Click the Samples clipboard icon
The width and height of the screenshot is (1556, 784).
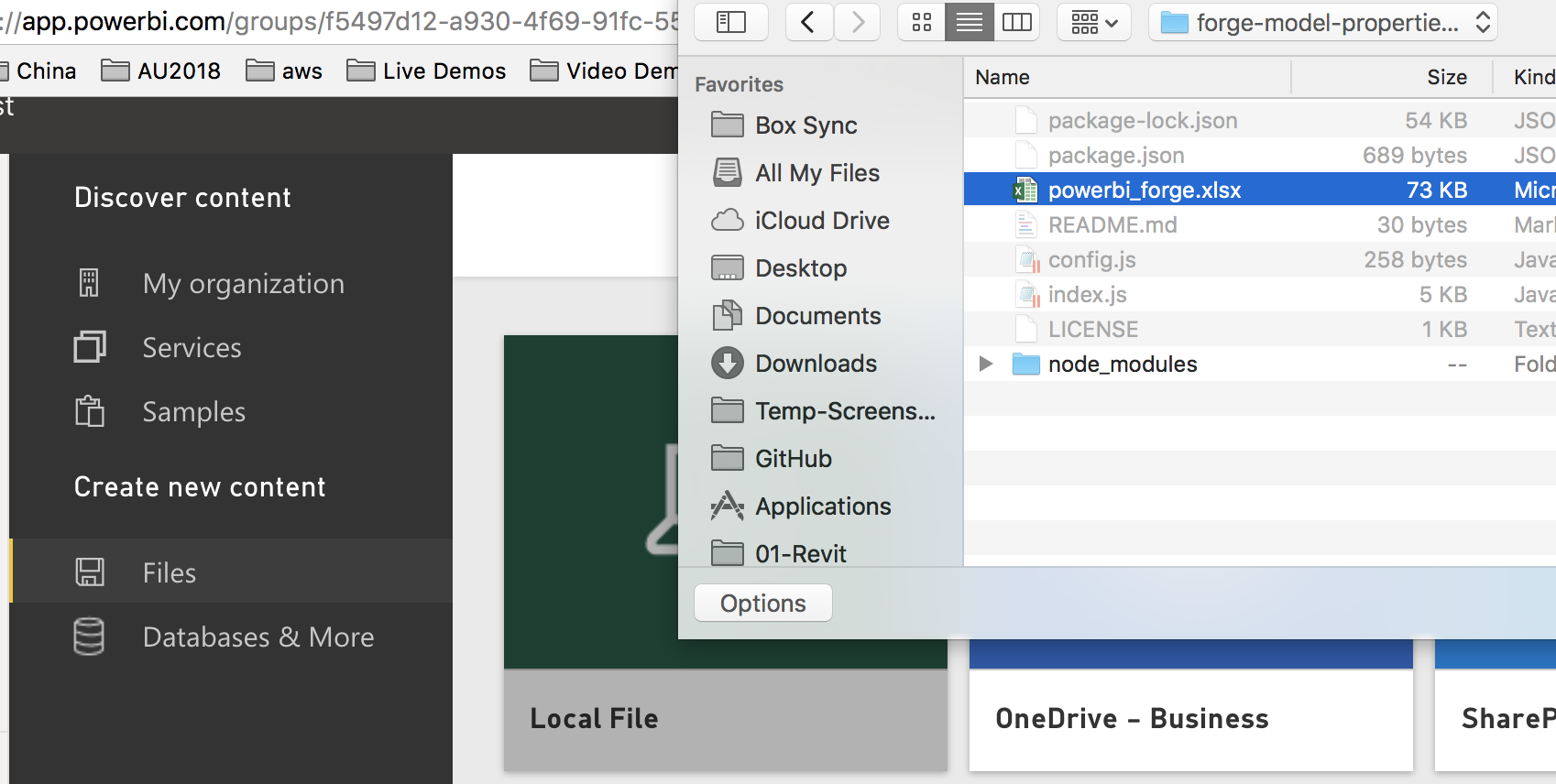[x=90, y=411]
